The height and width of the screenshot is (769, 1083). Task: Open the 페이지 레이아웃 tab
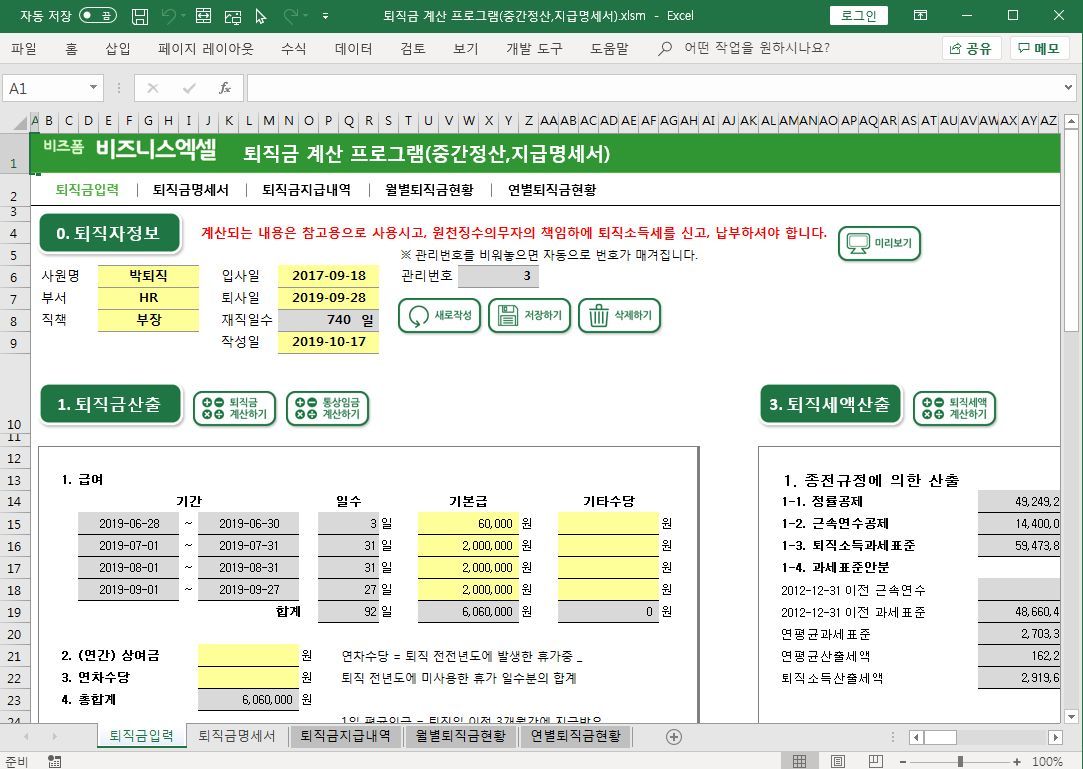click(206, 48)
